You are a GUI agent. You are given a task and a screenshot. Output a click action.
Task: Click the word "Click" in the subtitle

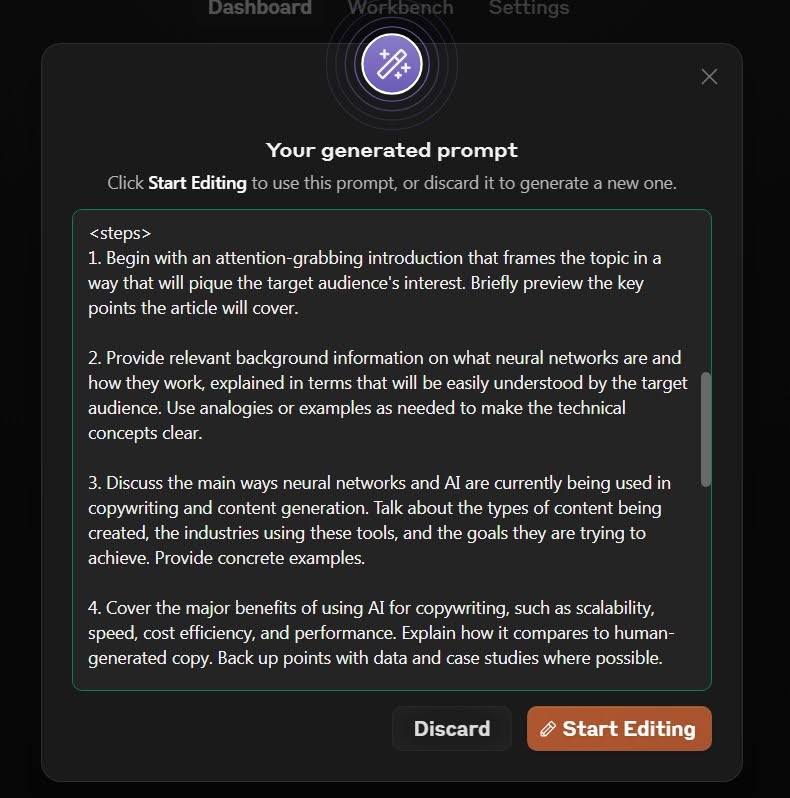(x=125, y=183)
